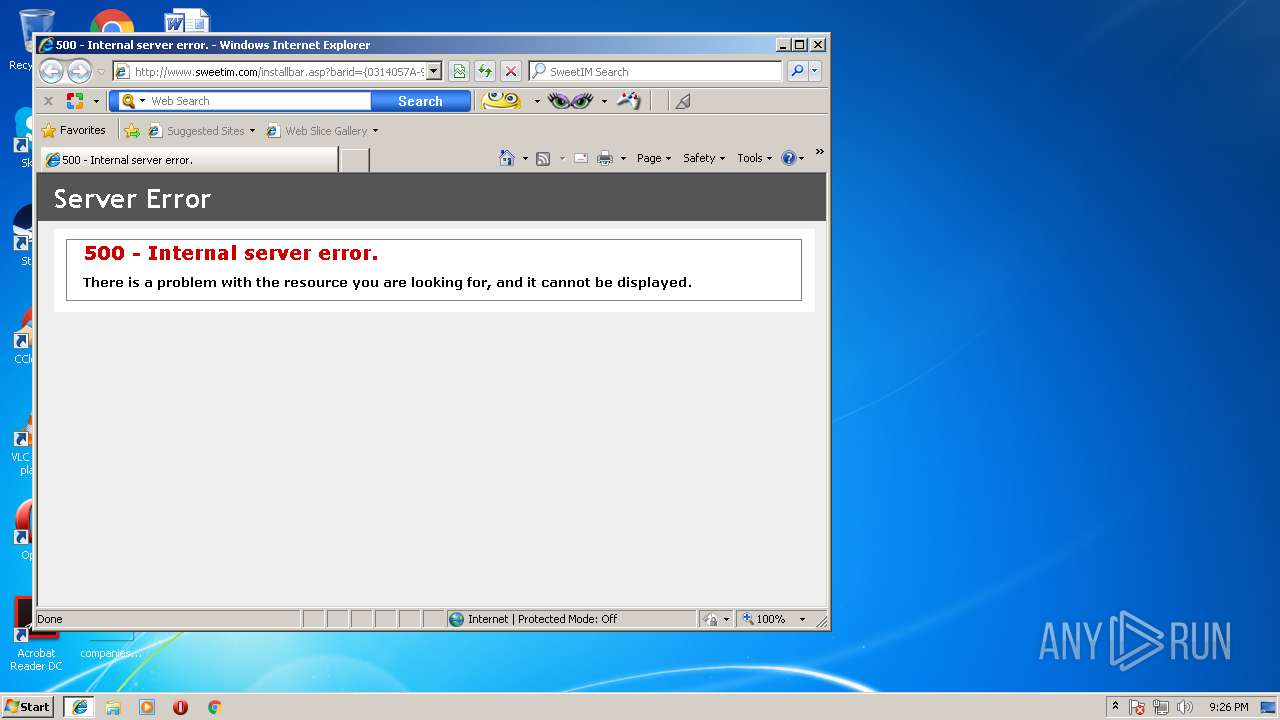1280x720 pixels.
Task: Refresh the page with the green arrows icon
Action: [485, 71]
